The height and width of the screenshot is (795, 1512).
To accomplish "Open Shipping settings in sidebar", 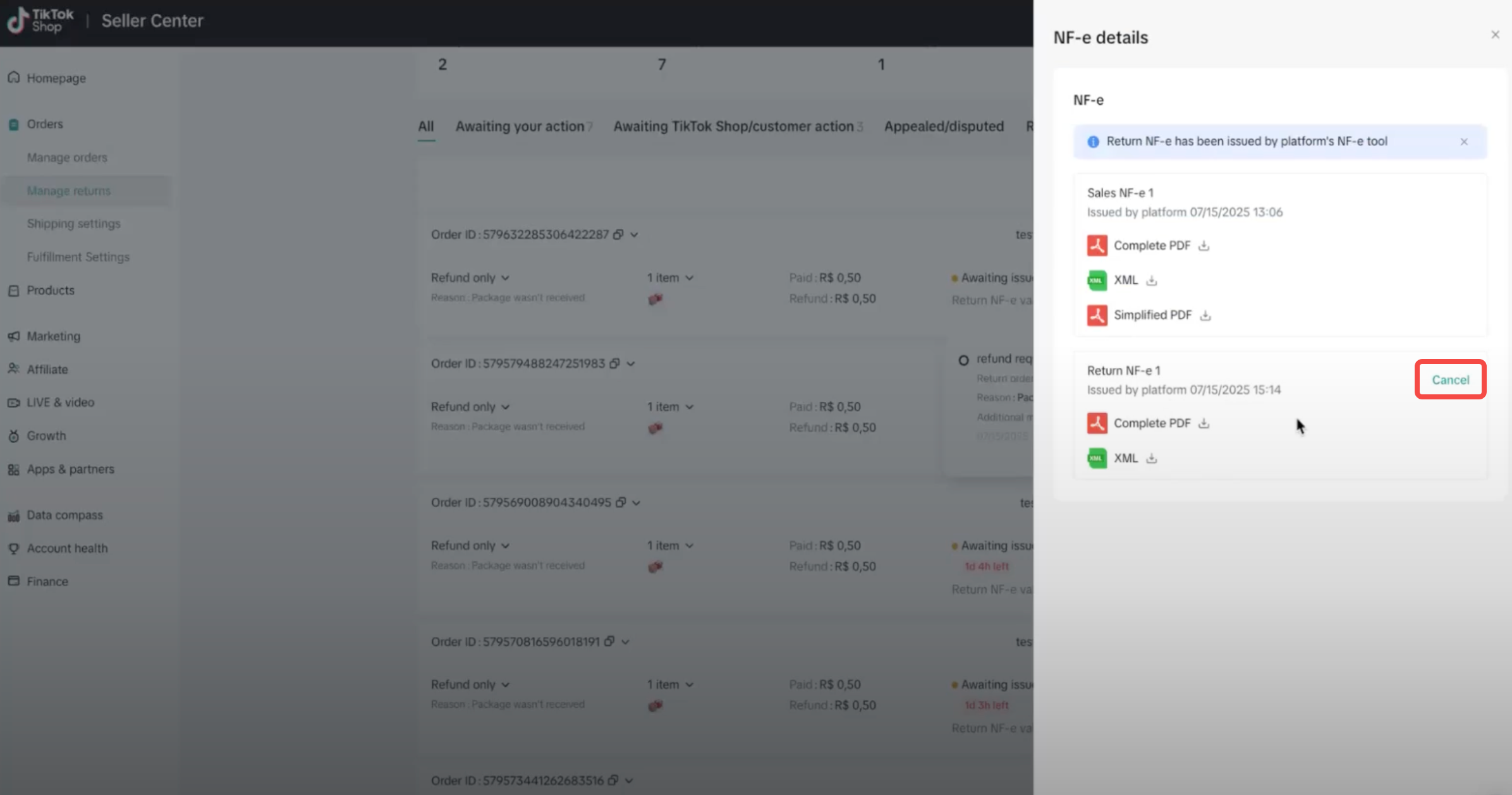I will tap(73, 224).
